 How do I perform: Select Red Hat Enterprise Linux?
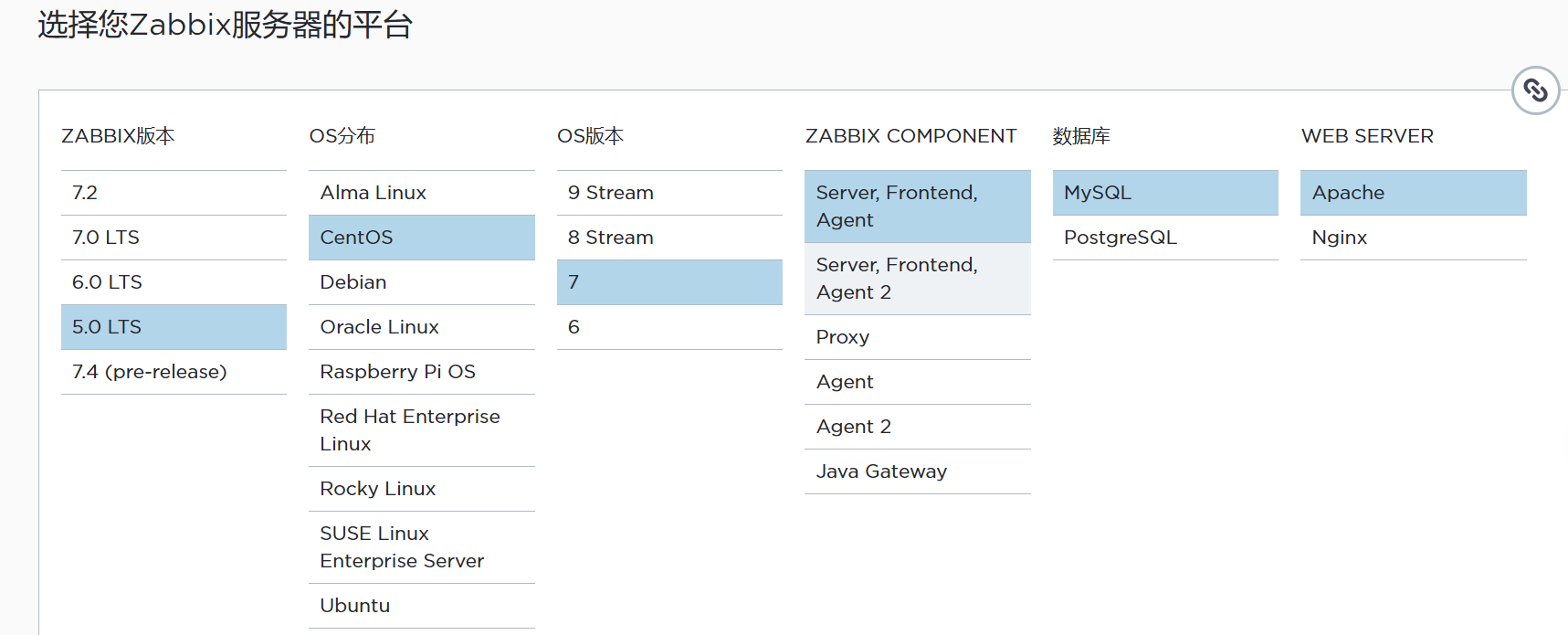tap(421, 430)
